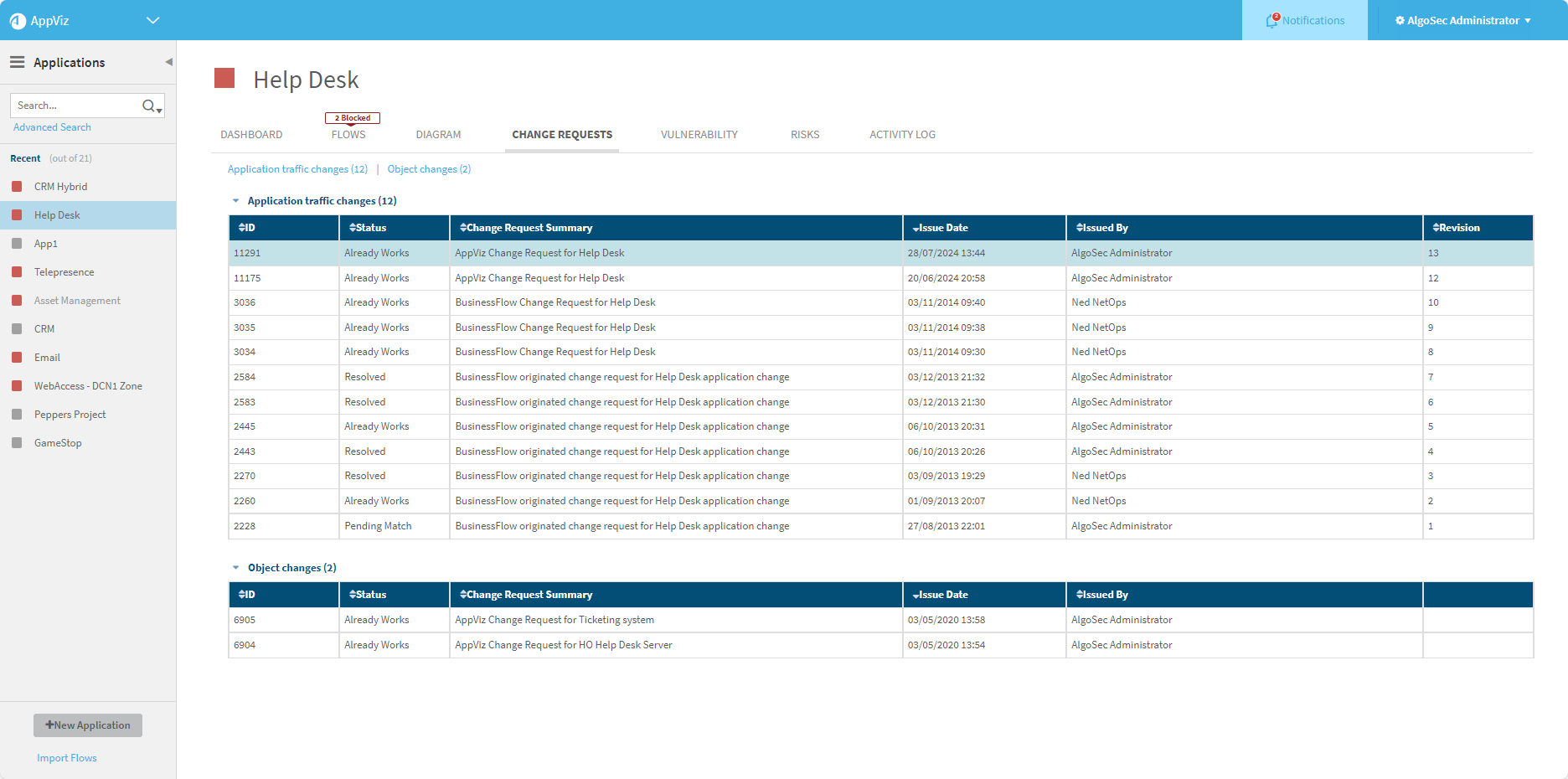Open the AlgoSec Administrator user menu
1568x779 pixels.
click(x=1462, y=20)
